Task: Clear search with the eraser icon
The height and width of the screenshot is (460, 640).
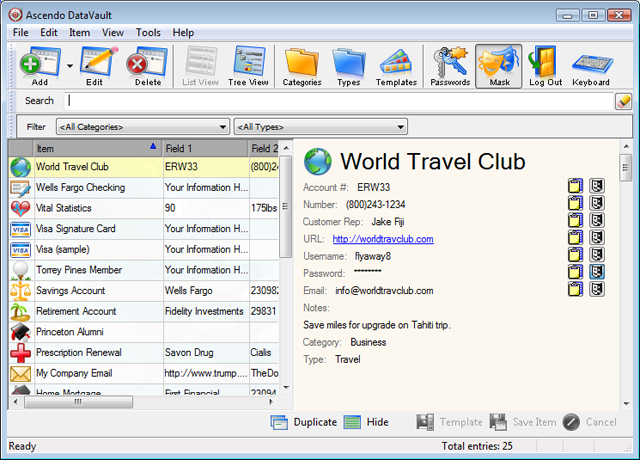Action: (x=623, y=101)
